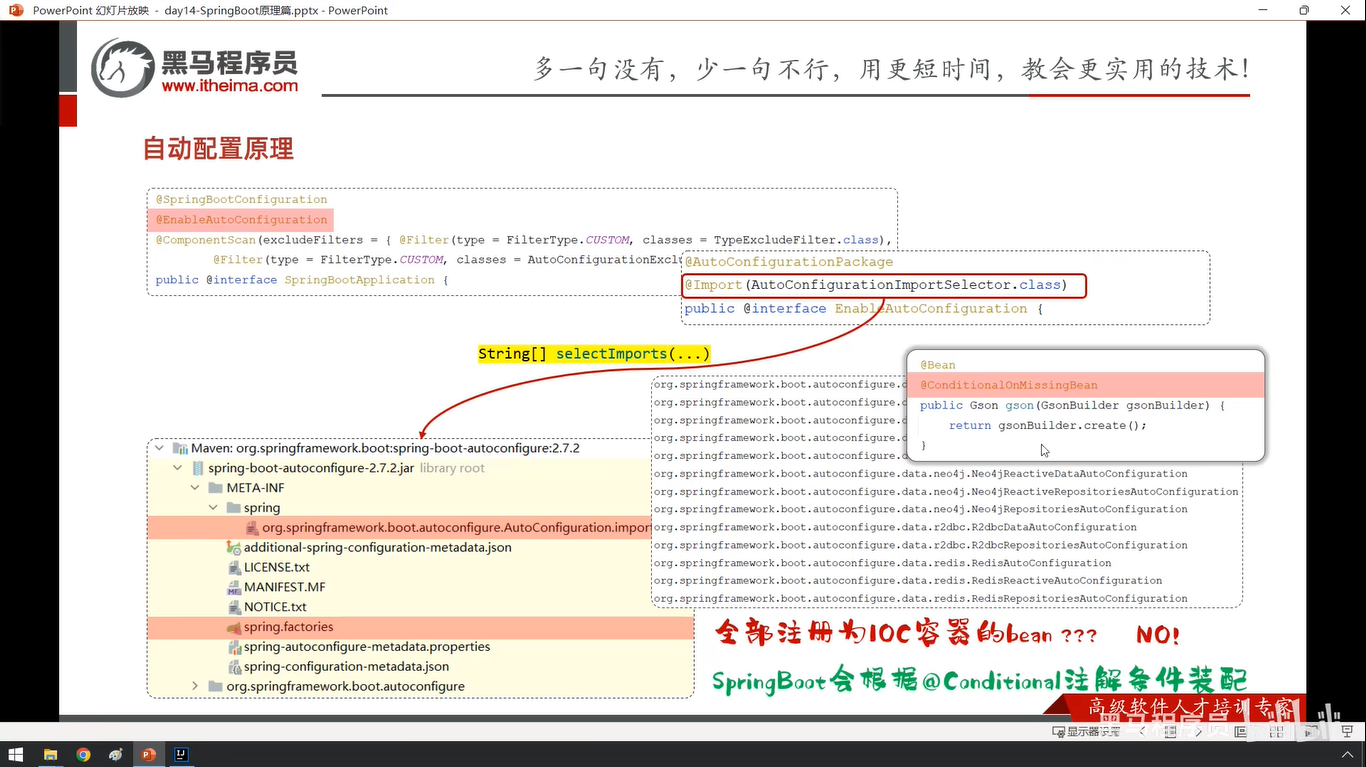
Task: Select additional-spring-configuration-metadata.json
Action: 378,548
